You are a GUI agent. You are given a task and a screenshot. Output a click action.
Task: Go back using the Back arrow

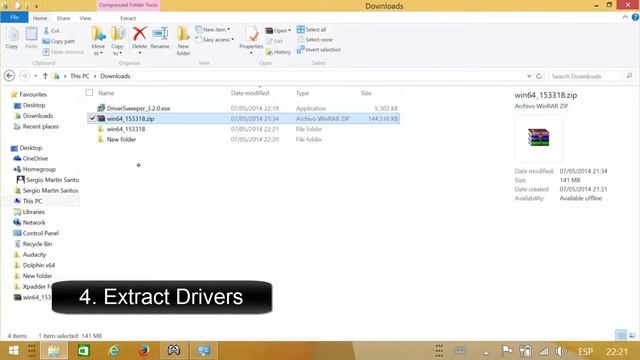coord(9,76)
